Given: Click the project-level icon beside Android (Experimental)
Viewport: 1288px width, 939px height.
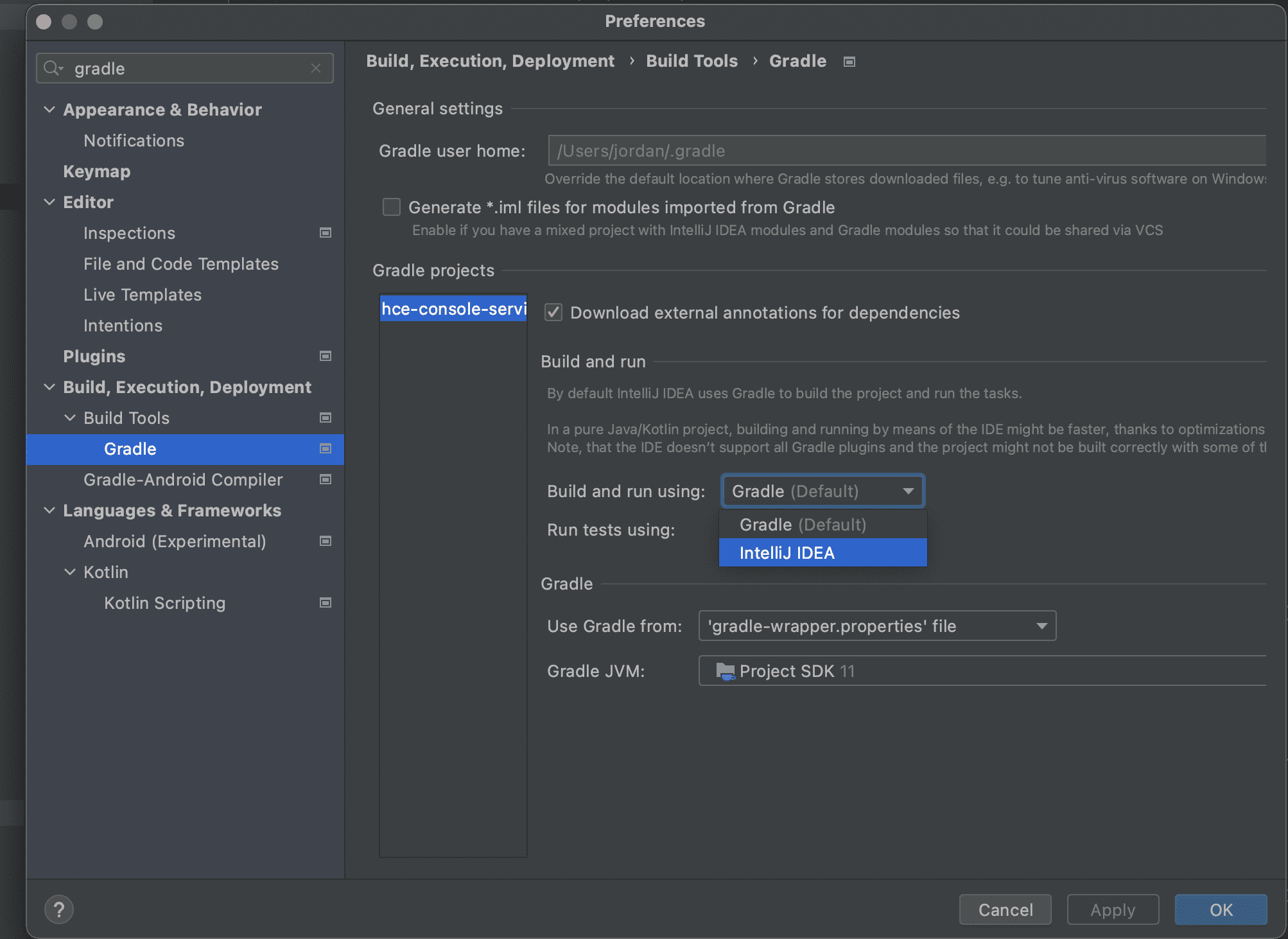Looking at the screenshot, I should pyautogui.click(x=326, y=541).
